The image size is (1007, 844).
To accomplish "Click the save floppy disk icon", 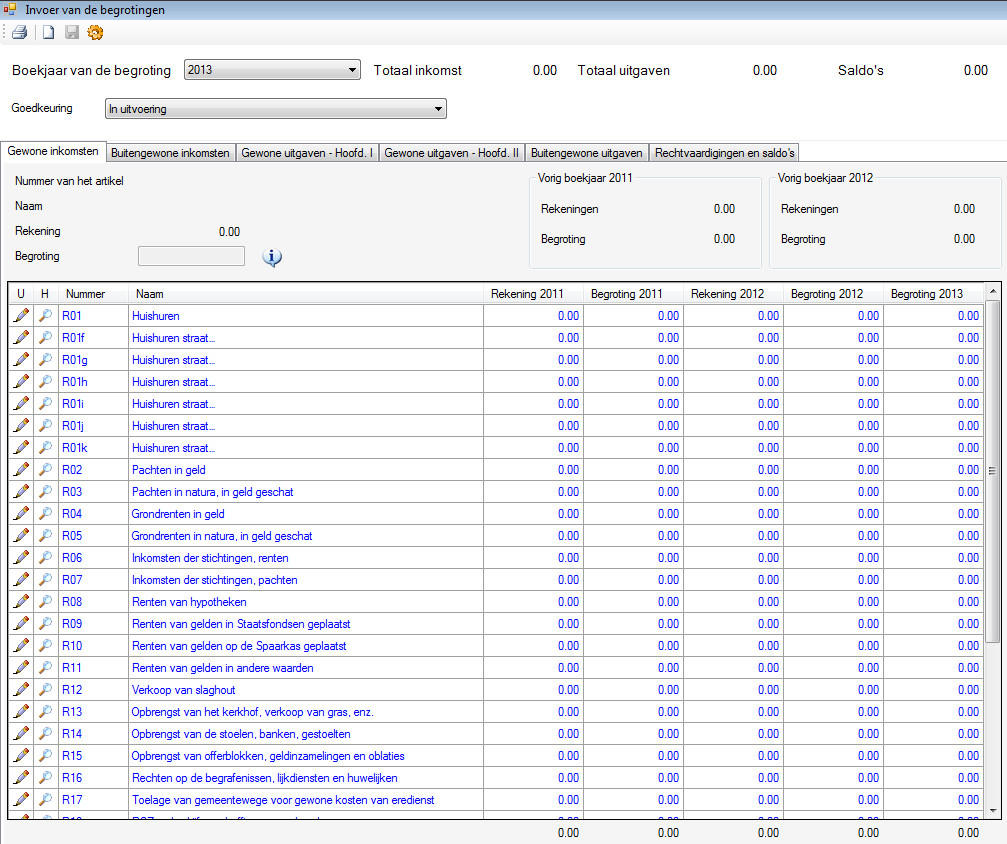I will point(72,32).
